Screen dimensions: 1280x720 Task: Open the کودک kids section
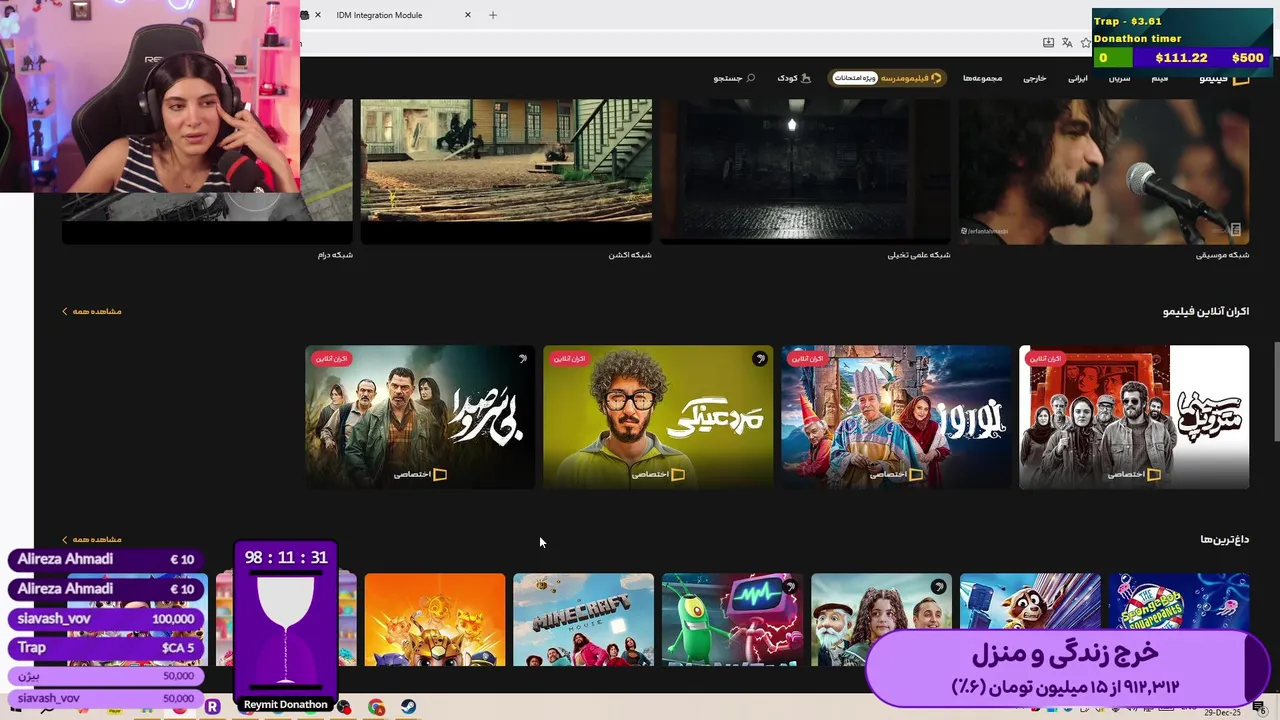coord(794,78)
